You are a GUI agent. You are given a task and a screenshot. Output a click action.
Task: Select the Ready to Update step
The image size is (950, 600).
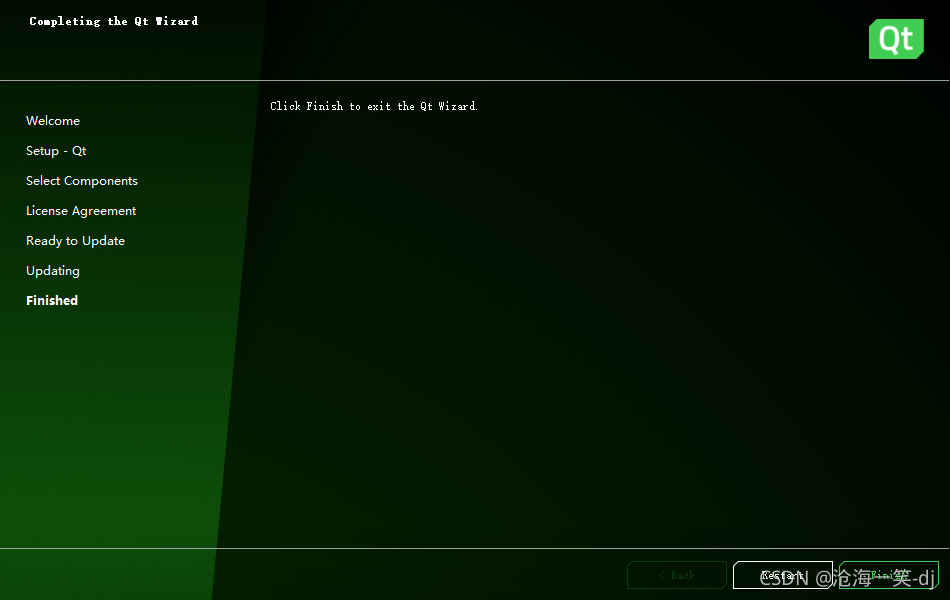click(x=75, y=241)
